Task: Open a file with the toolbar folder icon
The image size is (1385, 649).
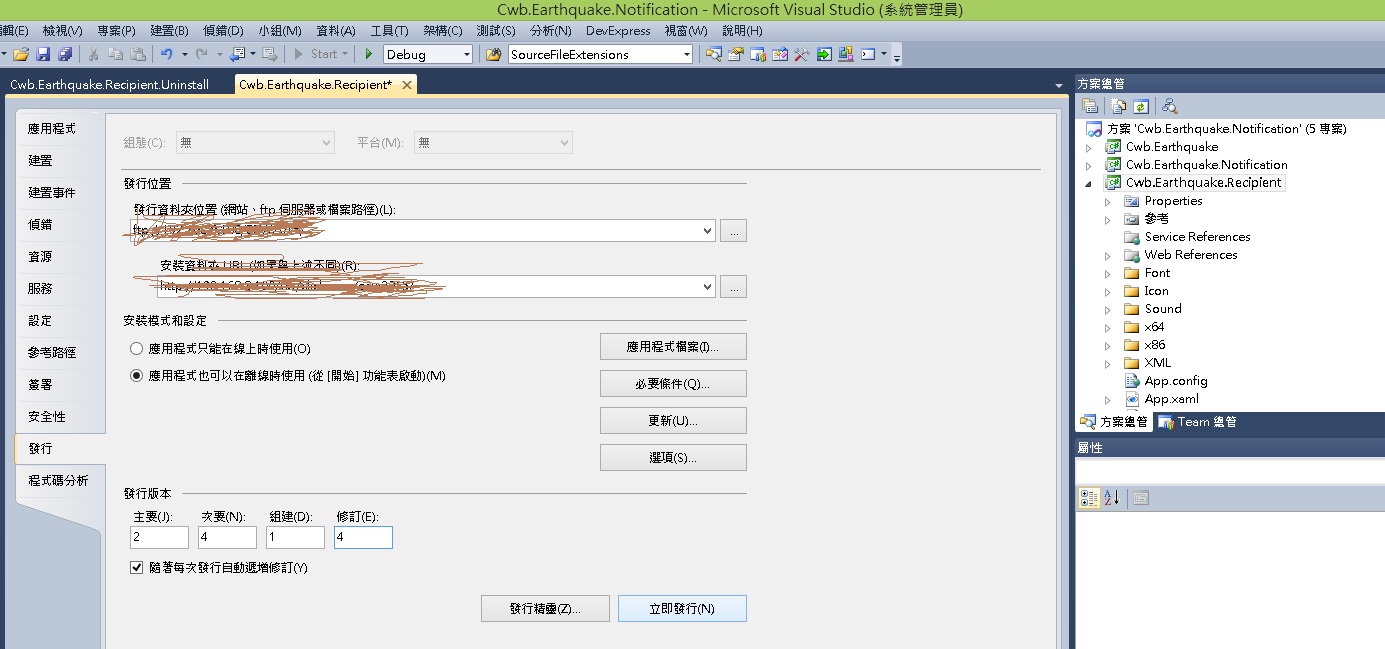Action: pyautogui.click(x=21, y=54)
